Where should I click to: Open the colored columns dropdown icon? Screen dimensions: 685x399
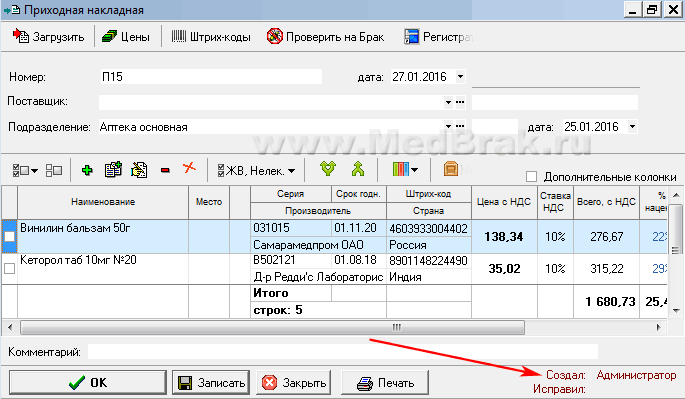tap(405, 169)
